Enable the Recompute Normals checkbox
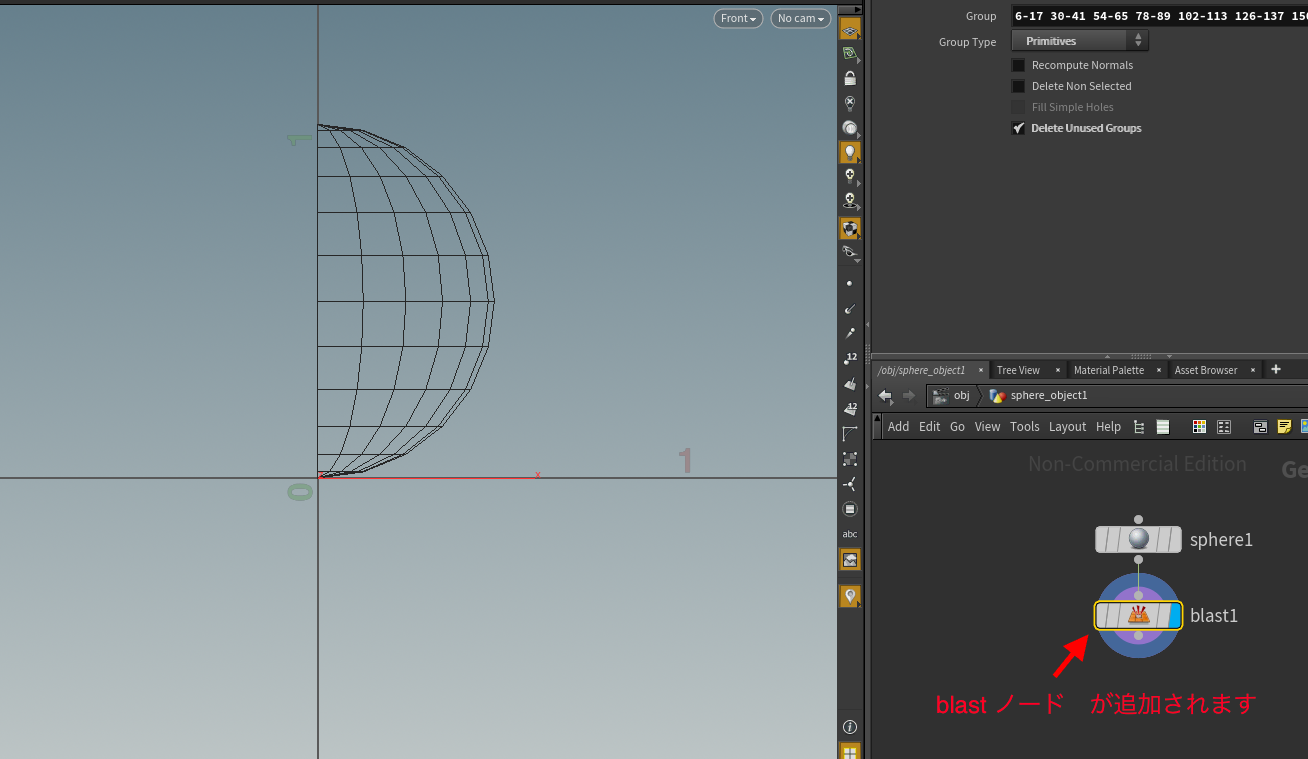The height and width of the screenshot is (759, 1308). pyautogui.click(x=1018, y=65)
